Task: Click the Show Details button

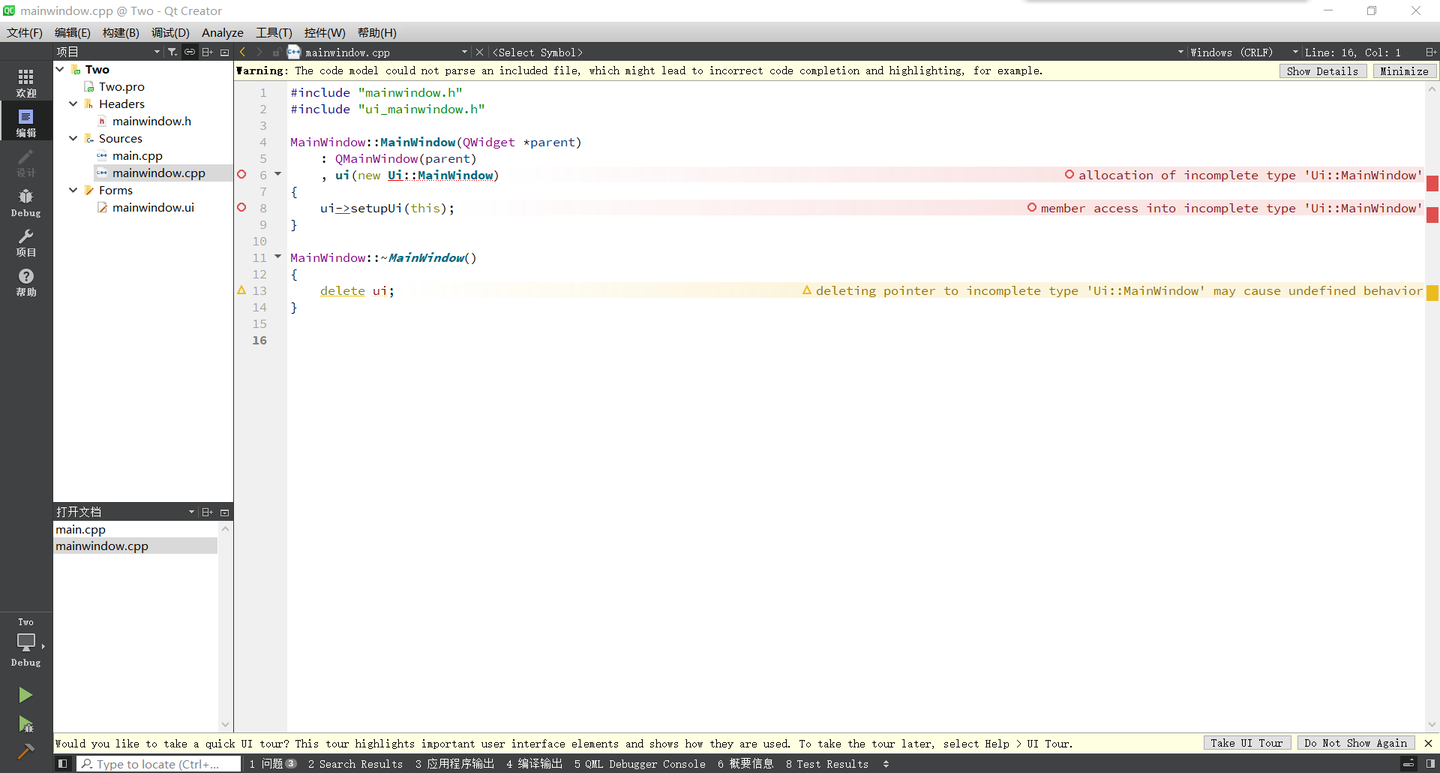Action: coord(1322,71)
